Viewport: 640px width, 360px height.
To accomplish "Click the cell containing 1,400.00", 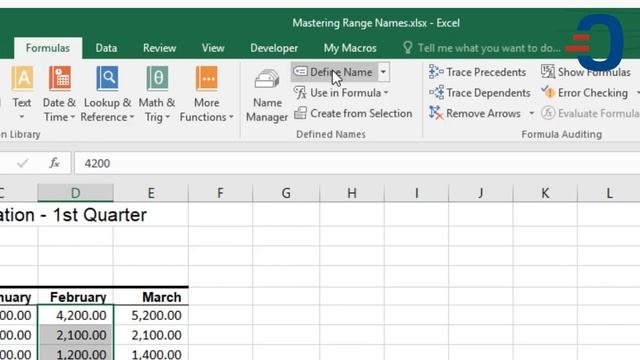I will tap(151, 353).
